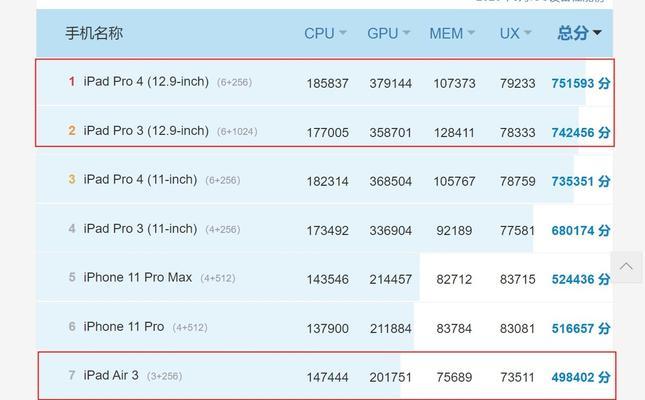Select total score 735351 分
Viewport: 645px width, 400px height.
[581, 181]
